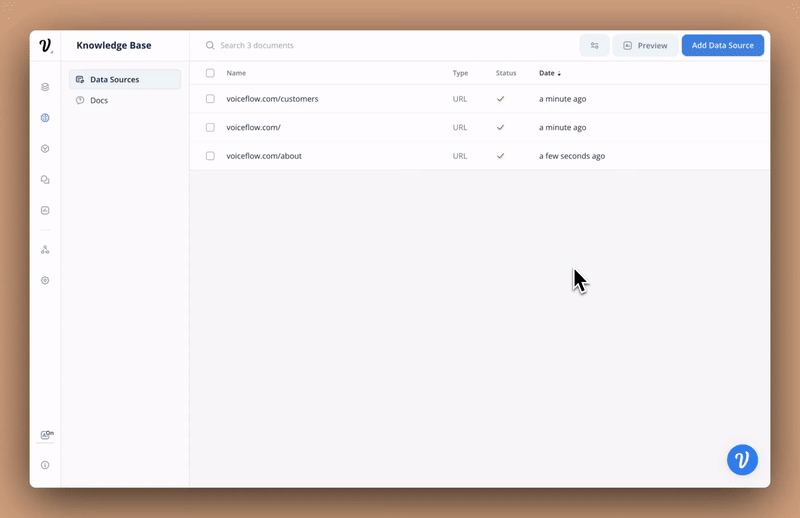The width and height of the screenshot is (800, 518).
Task: Open the connected nodes icon in sidebar
Action: coord(45,250)
